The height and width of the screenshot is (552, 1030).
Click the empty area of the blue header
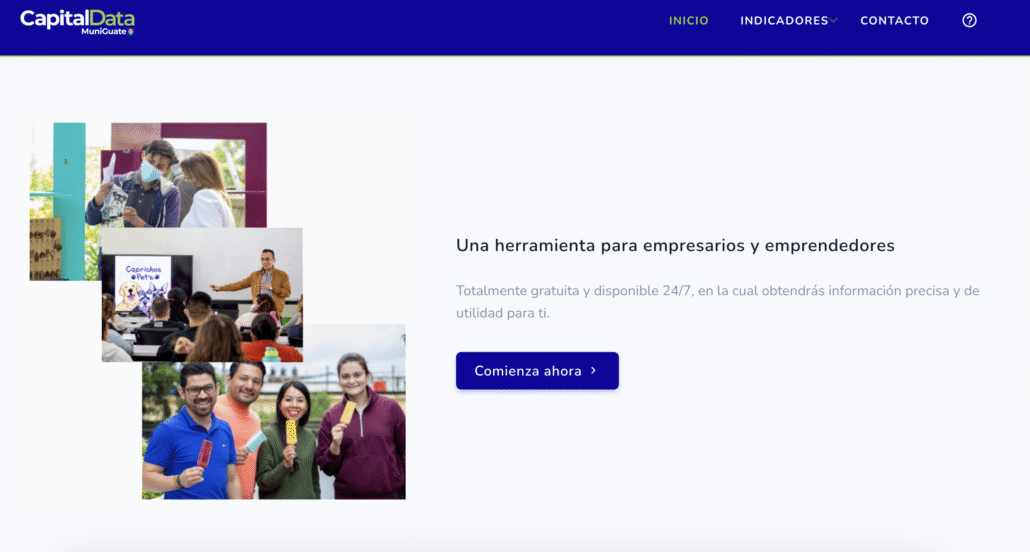pyautogui.click(x=394, y=26)
